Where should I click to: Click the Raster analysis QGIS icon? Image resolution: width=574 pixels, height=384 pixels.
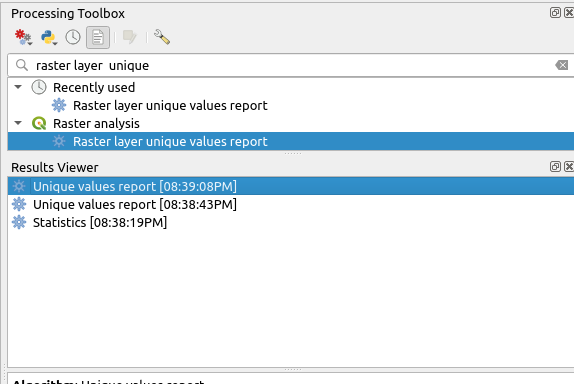[x=39, y=123]
